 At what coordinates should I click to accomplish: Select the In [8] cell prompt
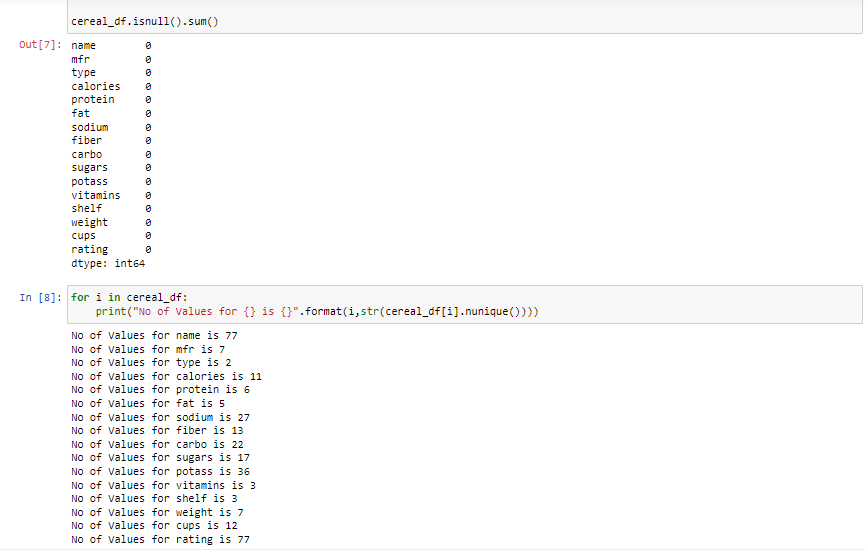40,297
